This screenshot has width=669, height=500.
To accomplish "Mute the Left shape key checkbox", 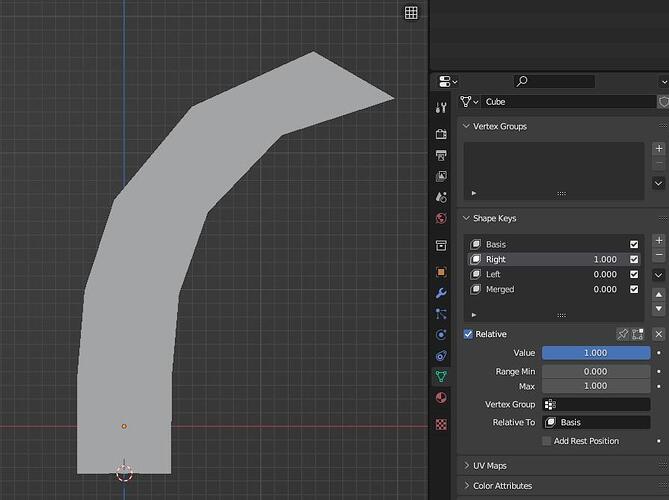I will [x=634, y=274].
